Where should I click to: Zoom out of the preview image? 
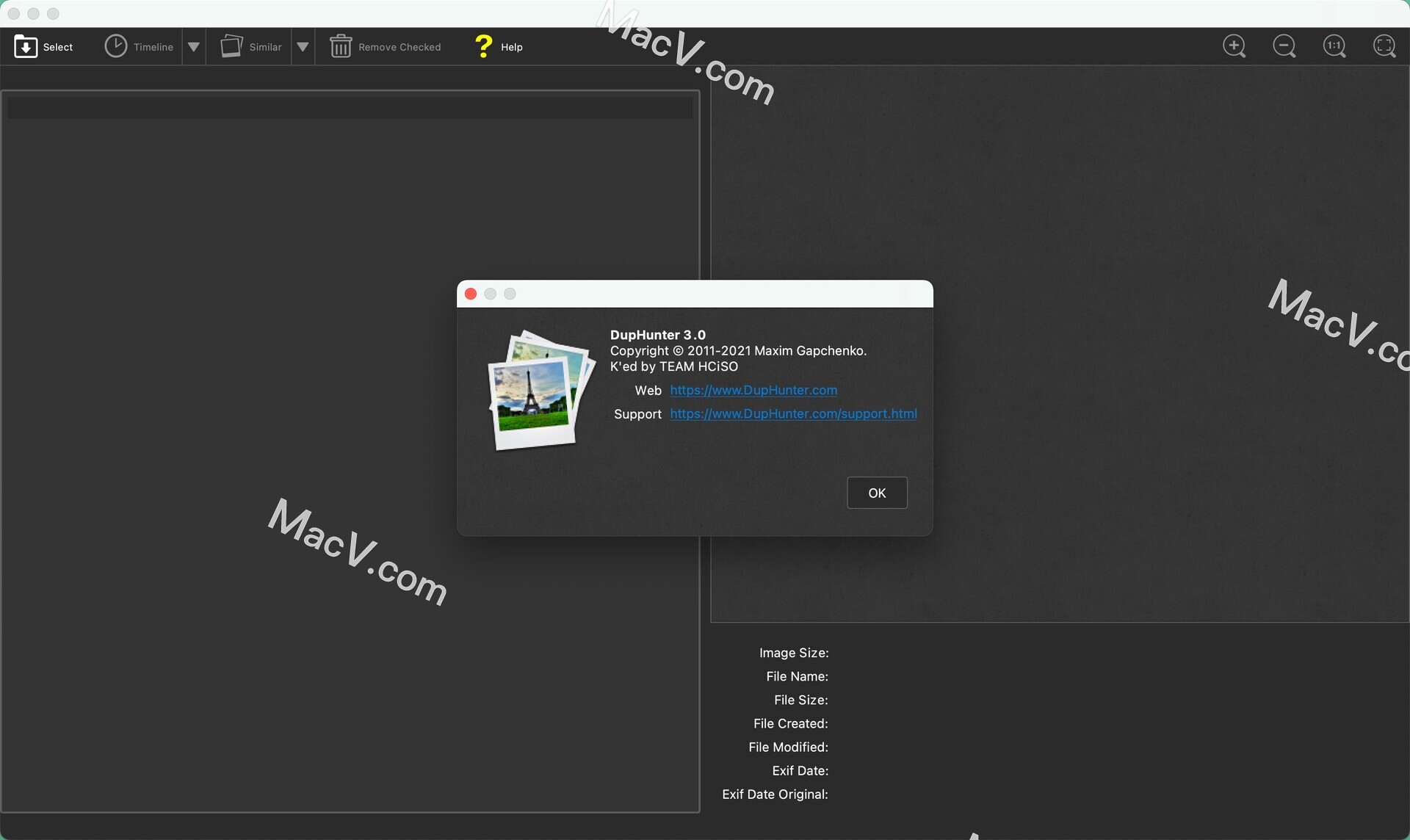tap(1284, 46)
